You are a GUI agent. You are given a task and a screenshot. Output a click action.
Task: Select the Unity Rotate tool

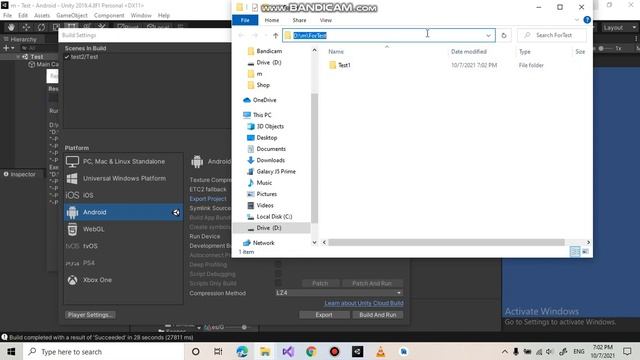pos(41,27)
